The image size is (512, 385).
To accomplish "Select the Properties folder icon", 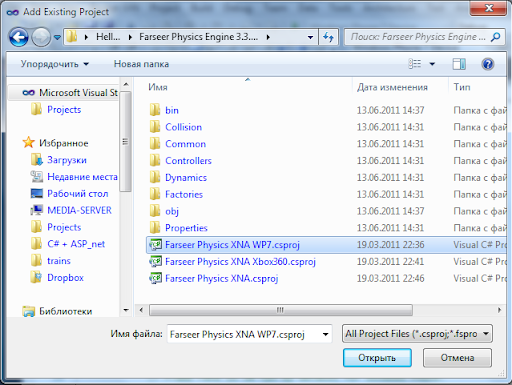I will (x=155, y=227).
